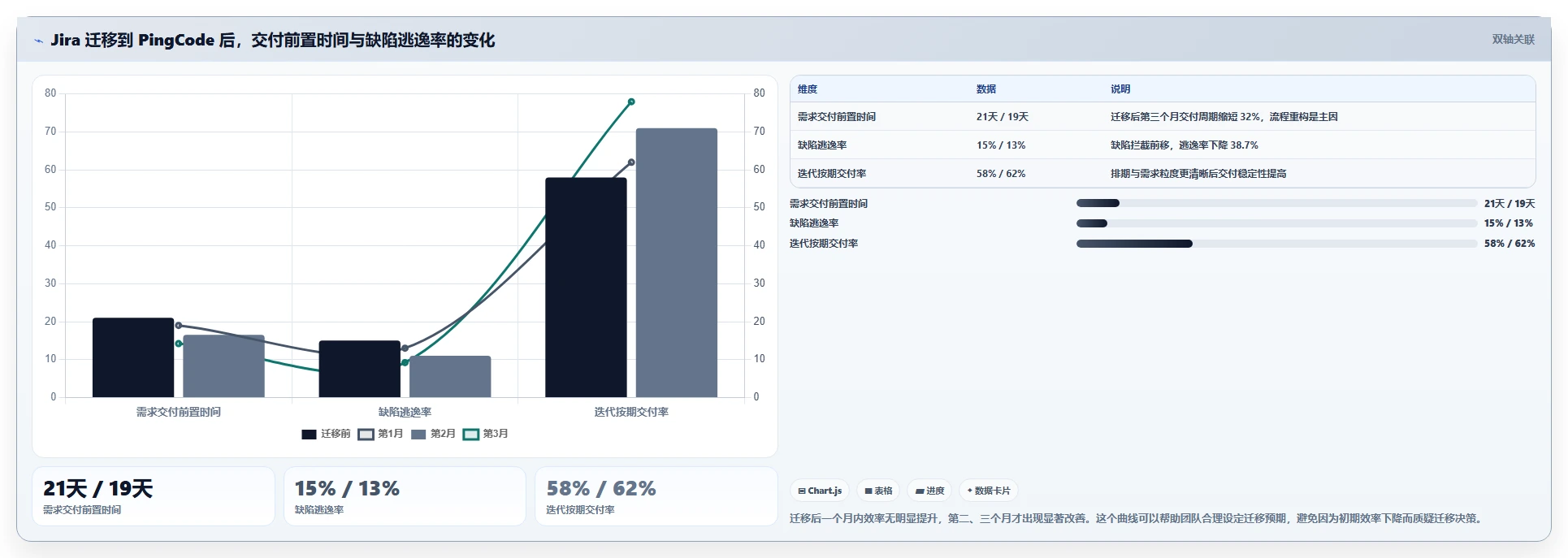1568x558 pixels.
Task: Click table cell 缺陷逃逸率
Action: point(822,145)
